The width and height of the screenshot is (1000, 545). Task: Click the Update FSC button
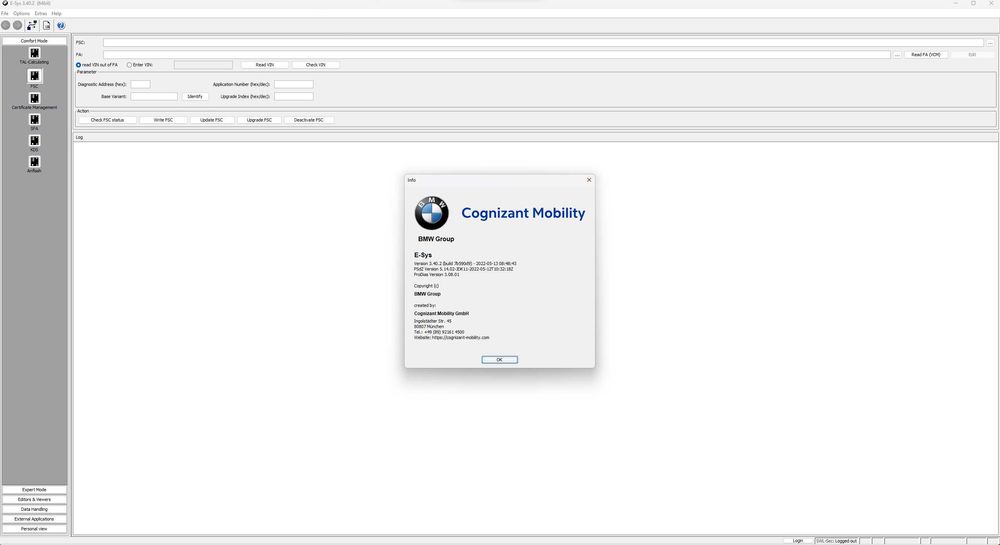(212, 120)
